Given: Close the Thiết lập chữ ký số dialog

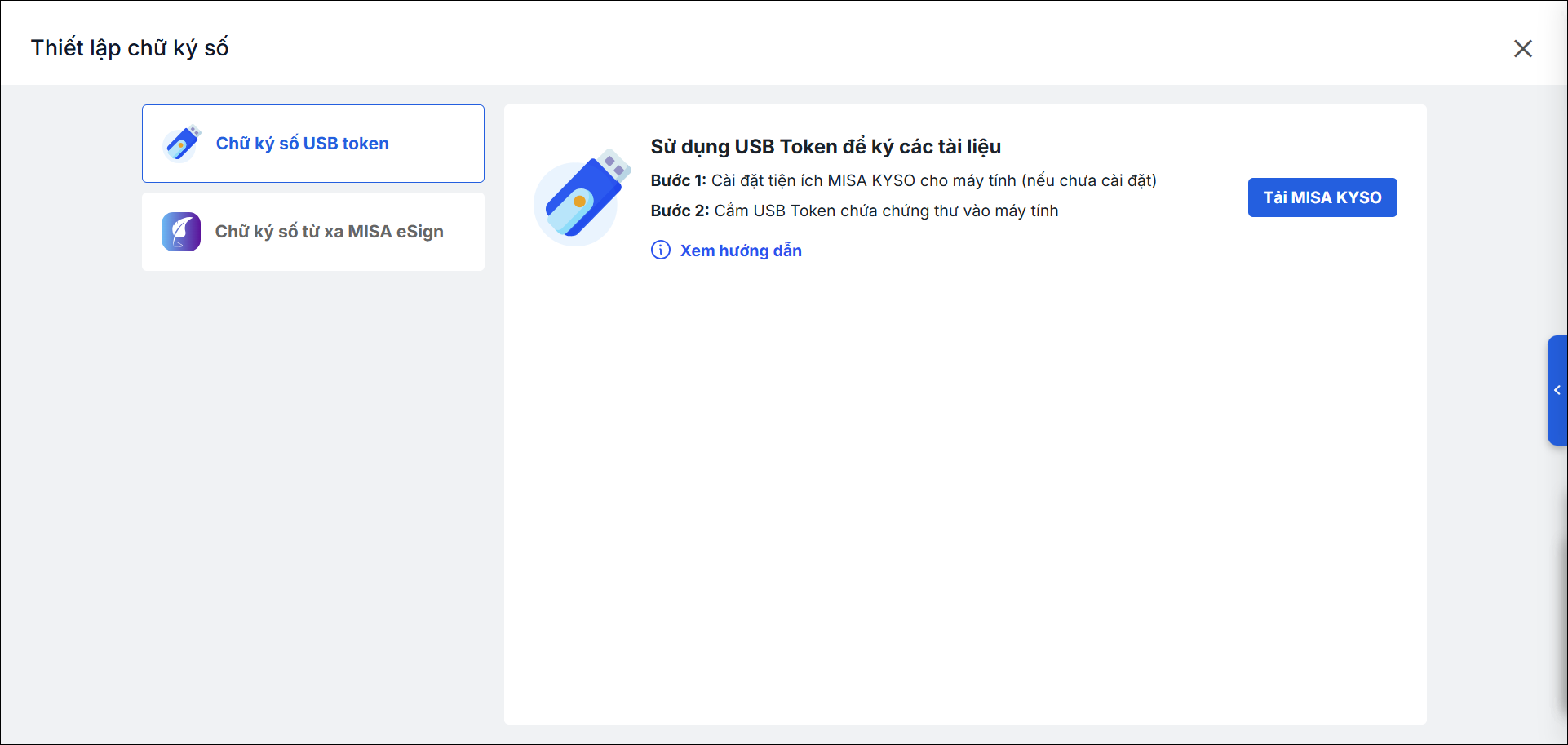Looking at the screenshot, I should click(x=1522, y=48).
